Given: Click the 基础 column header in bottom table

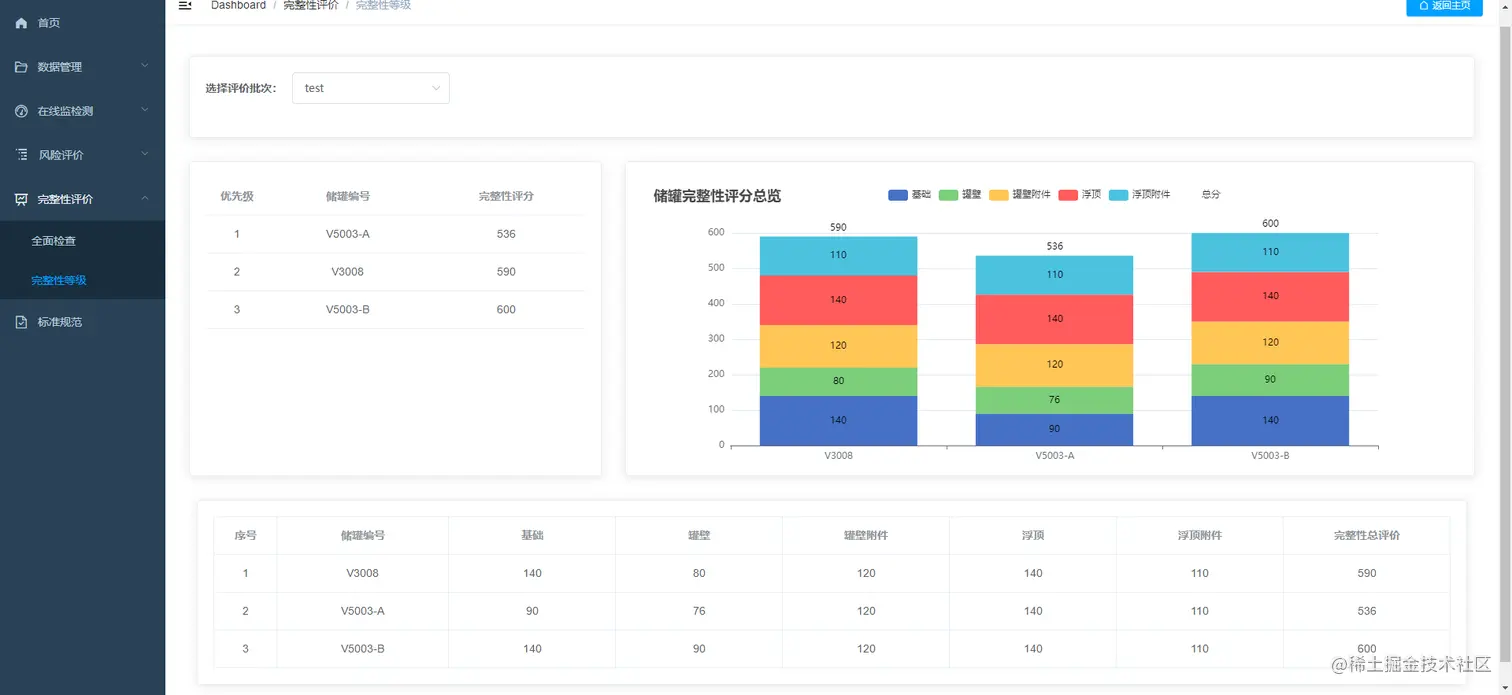Looking at the screenshot, I should (532, 535).
